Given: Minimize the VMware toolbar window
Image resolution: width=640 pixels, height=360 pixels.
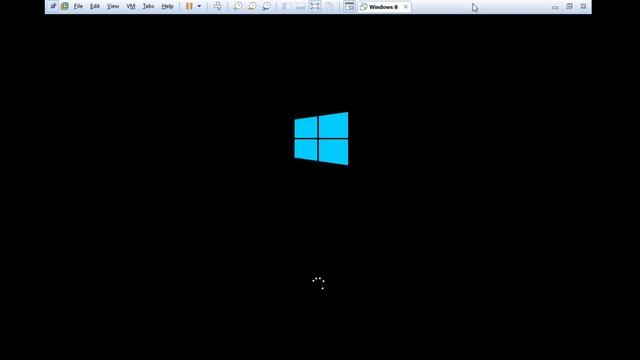Looking at the screenshot, I should pos(555,7).
